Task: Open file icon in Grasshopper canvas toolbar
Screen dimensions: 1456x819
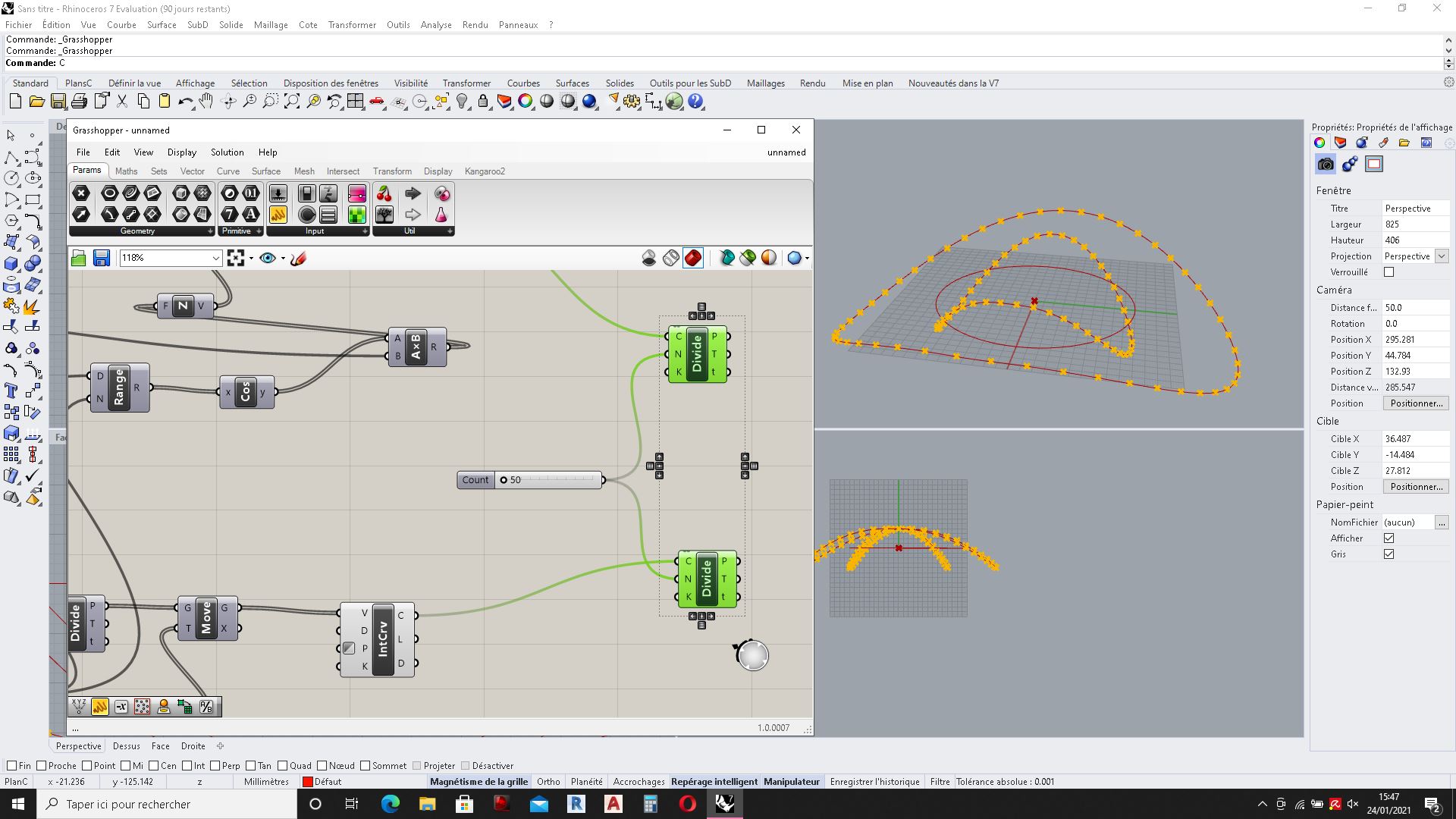Action: (x=79, y=258)
